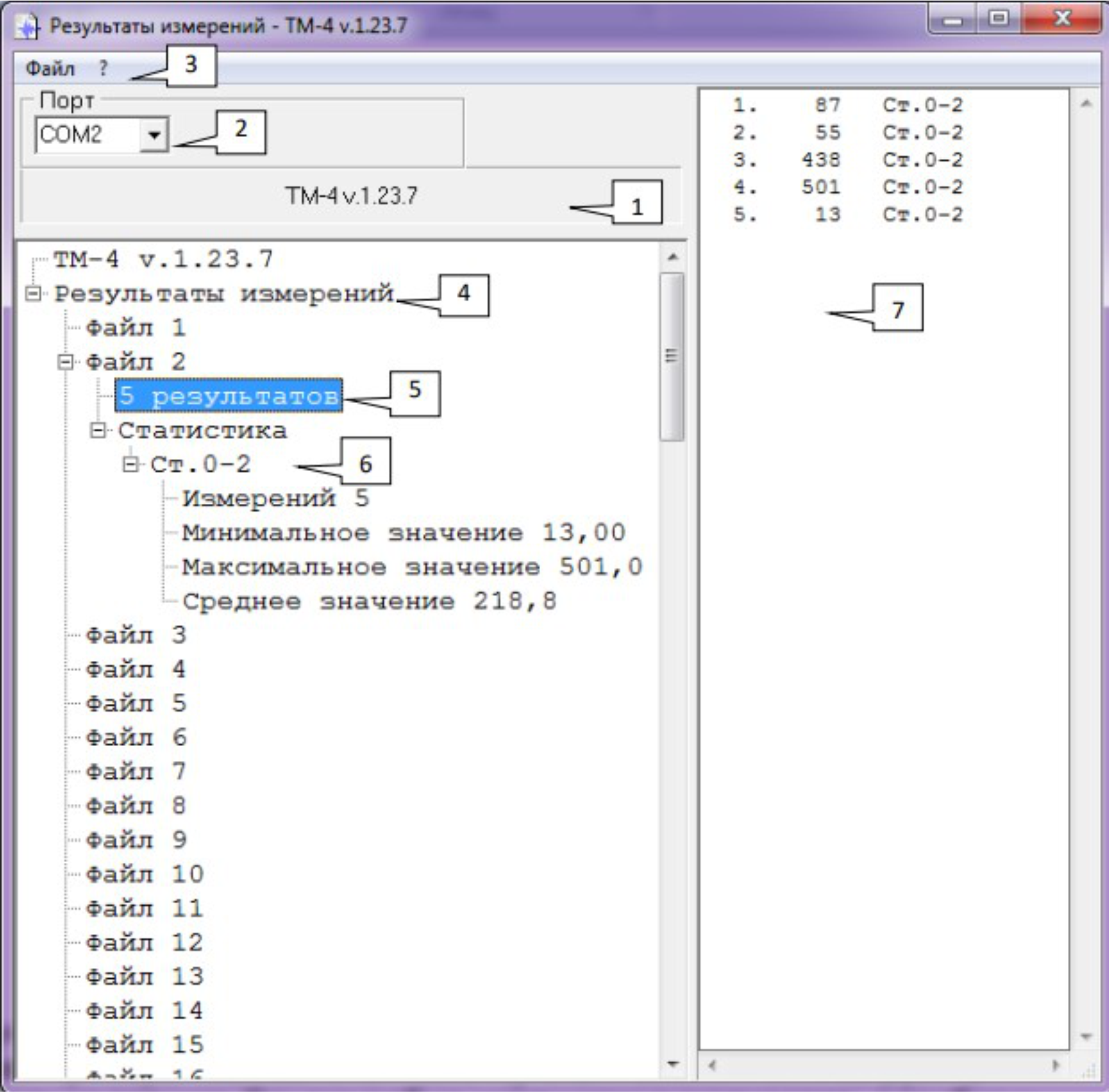Collapse the Статистика node
Screen dimensions: 1109x1092
pyautogui.click(x=98, y=431)
